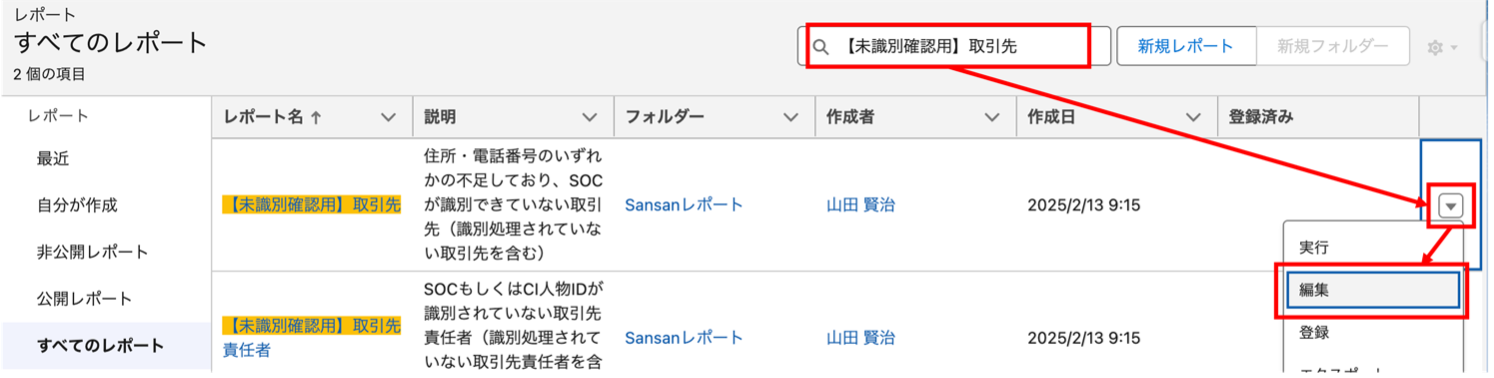Open the 作成日 column menu chevron
The width and height of the screenshot is (1494, 378).
click(x=1193, y=117)
